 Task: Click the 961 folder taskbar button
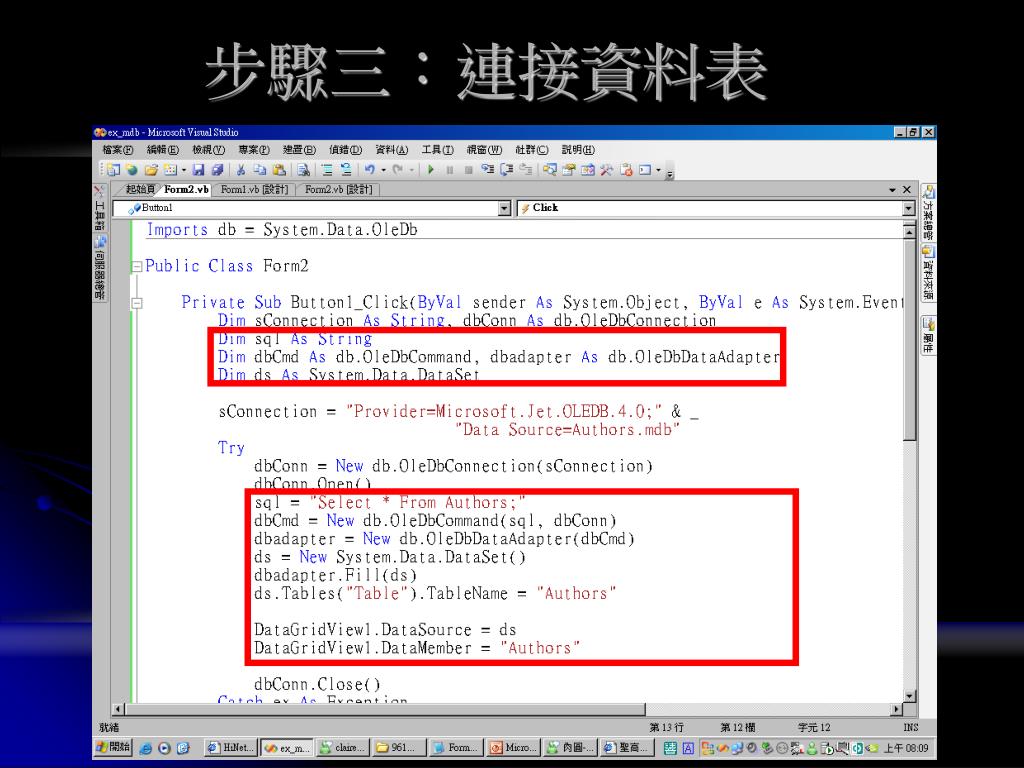pyautogui.click(x=400, y=748)
